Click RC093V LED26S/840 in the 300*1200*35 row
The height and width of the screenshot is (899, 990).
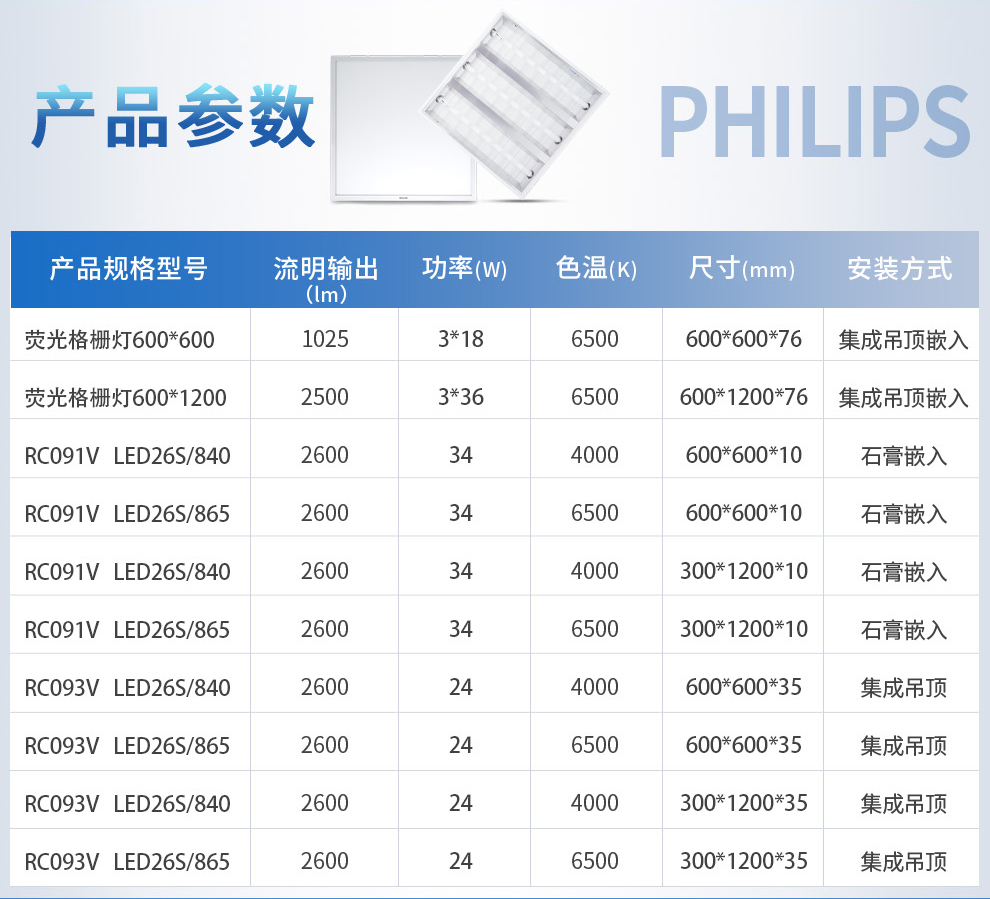[127, 804]
